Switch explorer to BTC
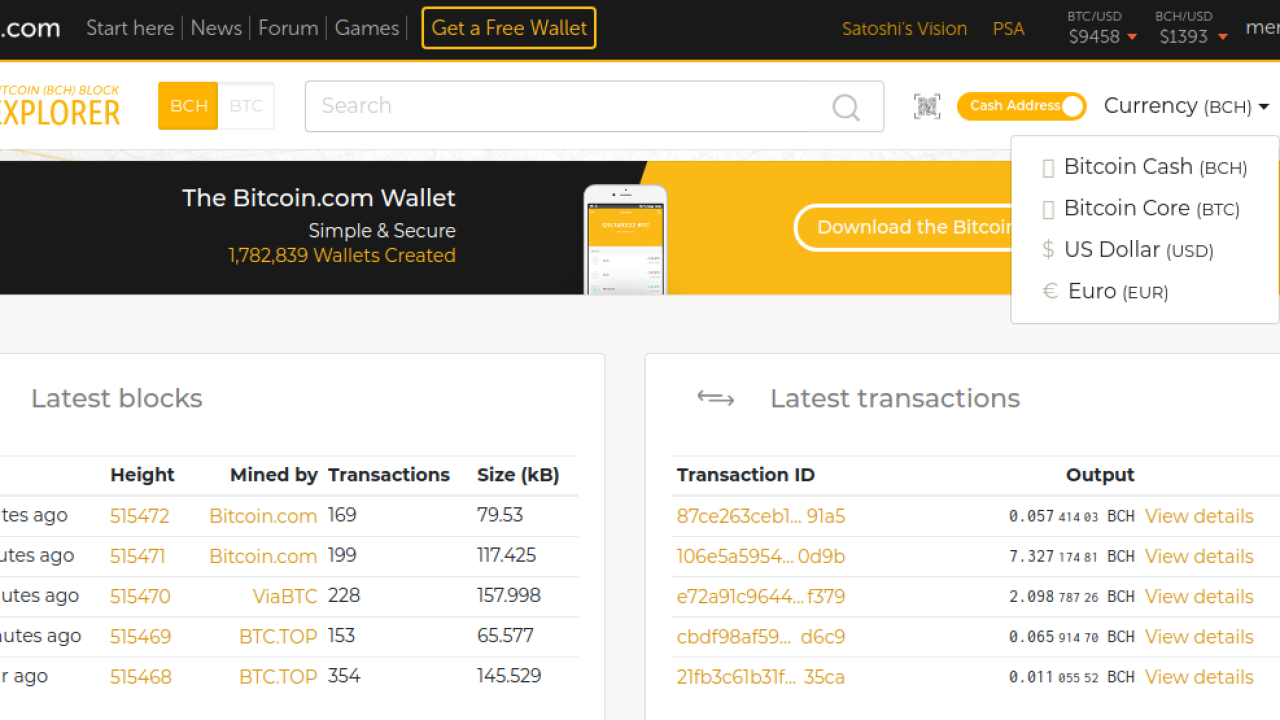This screenshot has height=720, width=1280. tap(246, 106)
